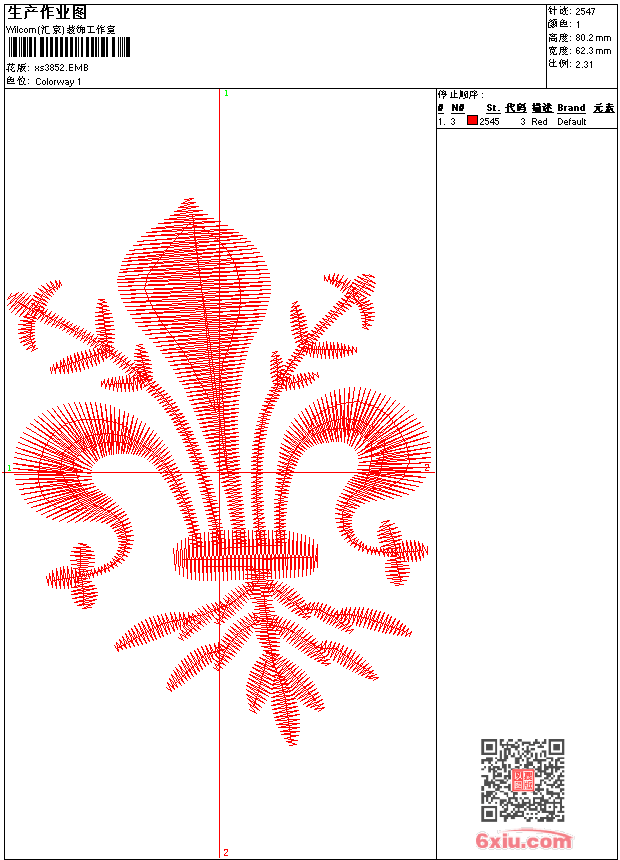
Task: Click the 6xiu.com watermark logo
Action: point(524,840)
